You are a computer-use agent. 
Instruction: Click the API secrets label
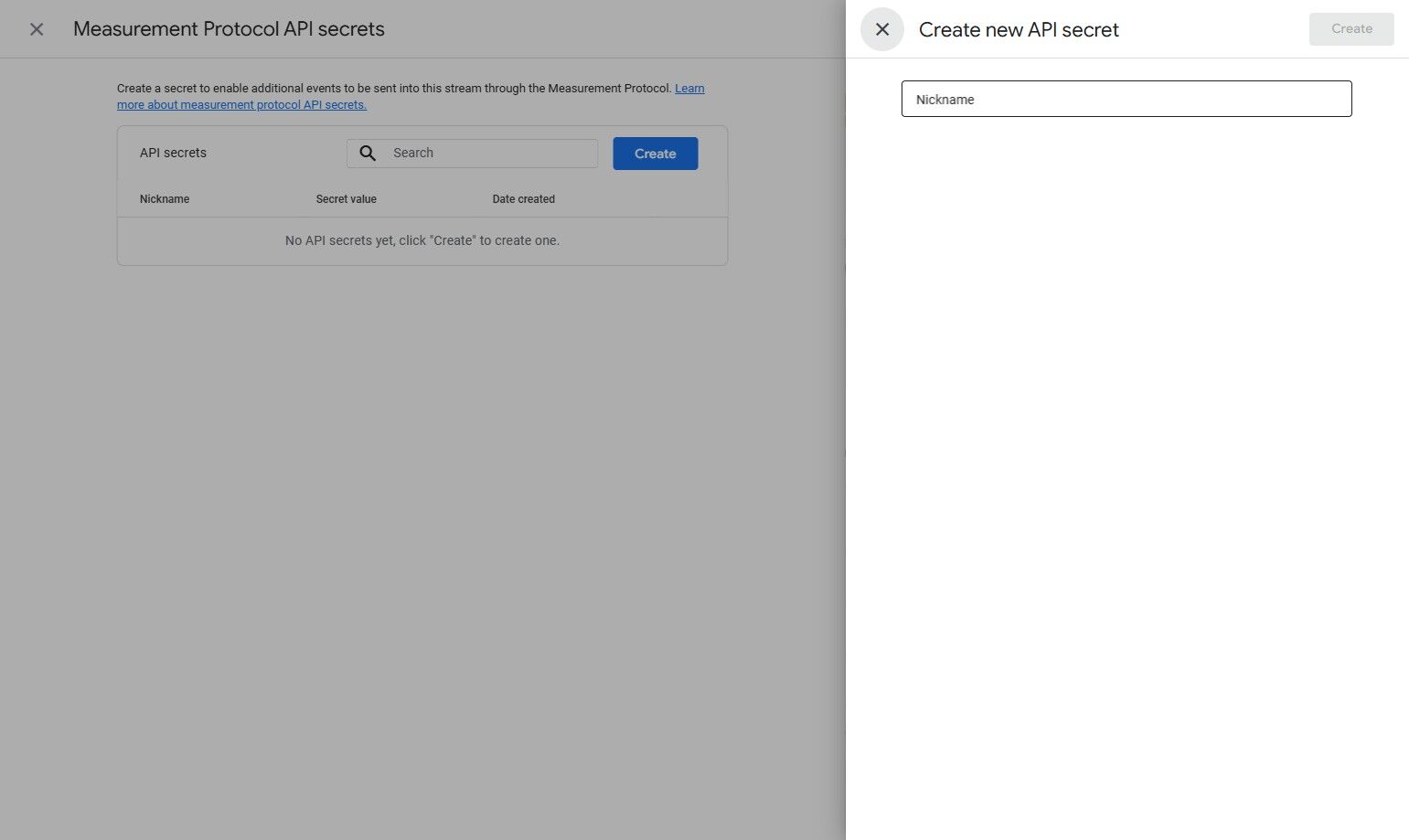pos(172,153)
